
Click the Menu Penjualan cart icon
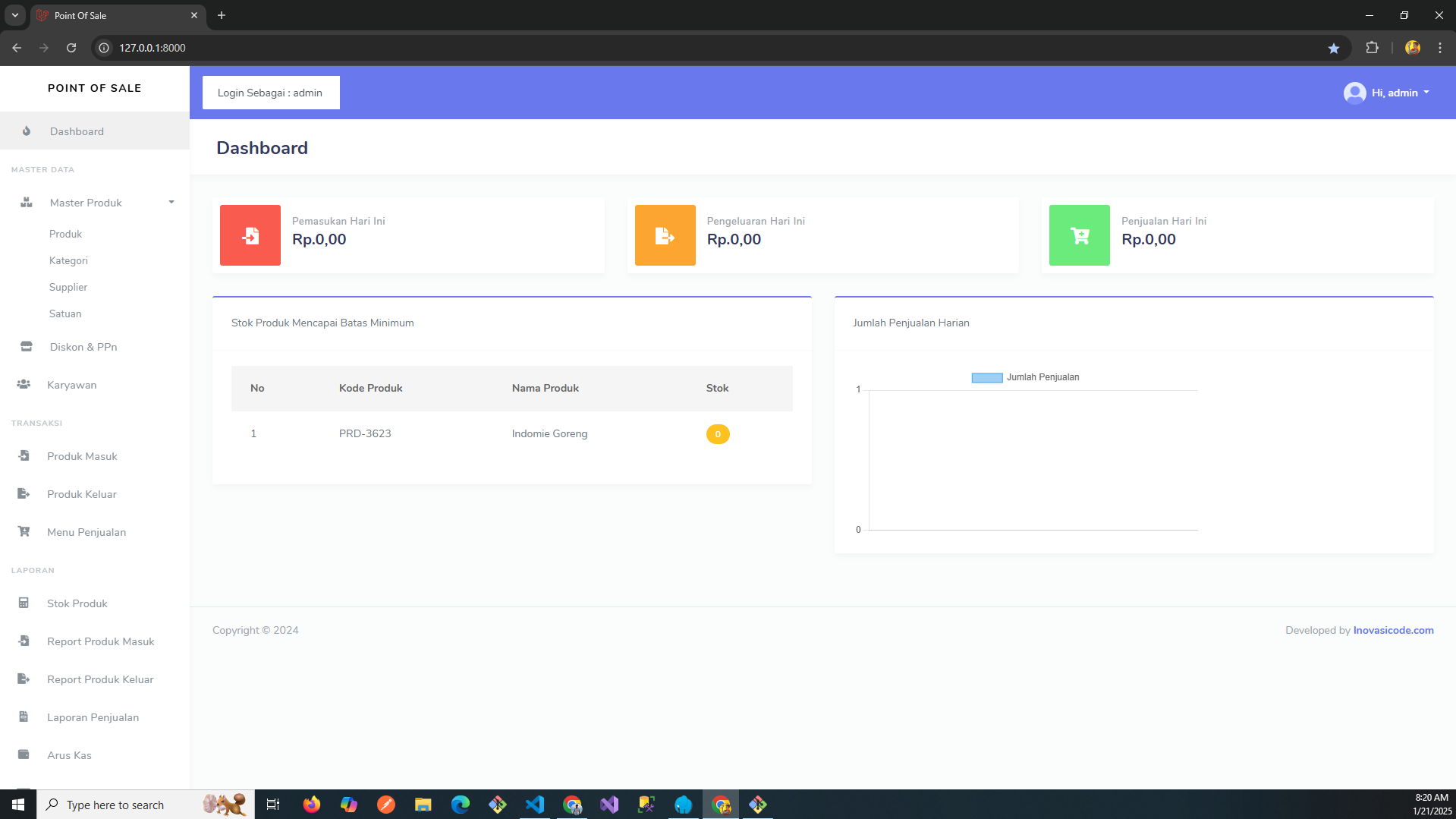[24, 532]
